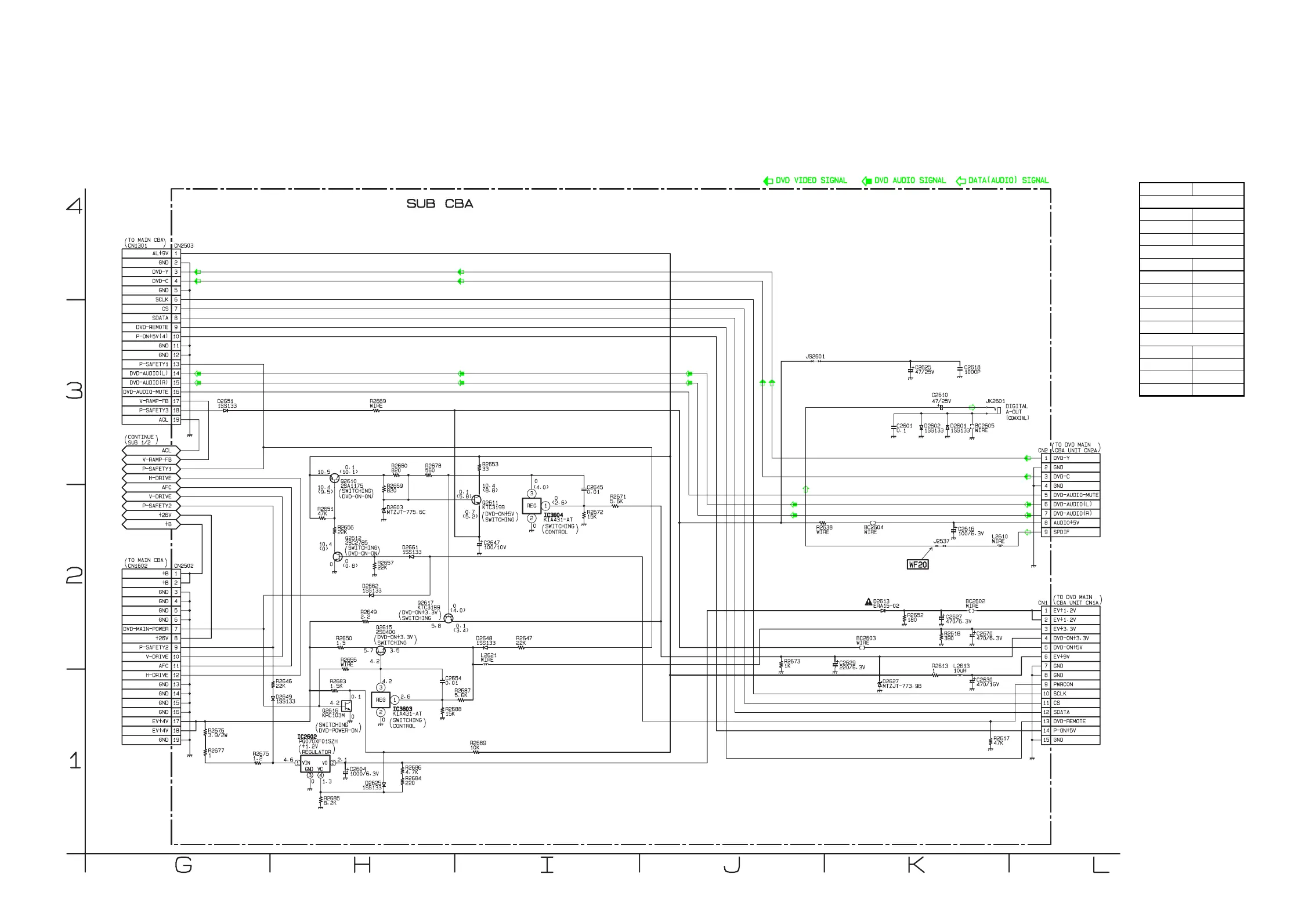
Task: Click the DATA(AUDIO) SIGNAL outlined legend arrow
Action: pos(961,181)
